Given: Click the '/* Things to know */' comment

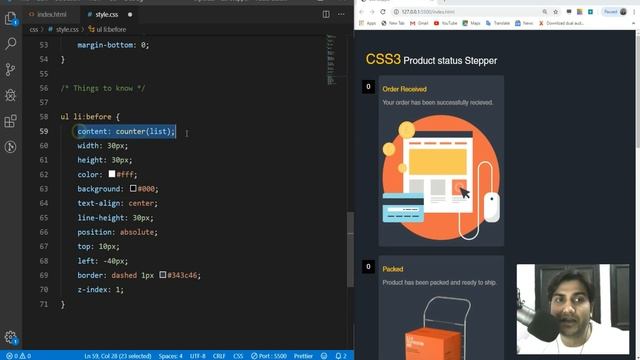Looking at the screenshot, I should click(x=102, y=88).
